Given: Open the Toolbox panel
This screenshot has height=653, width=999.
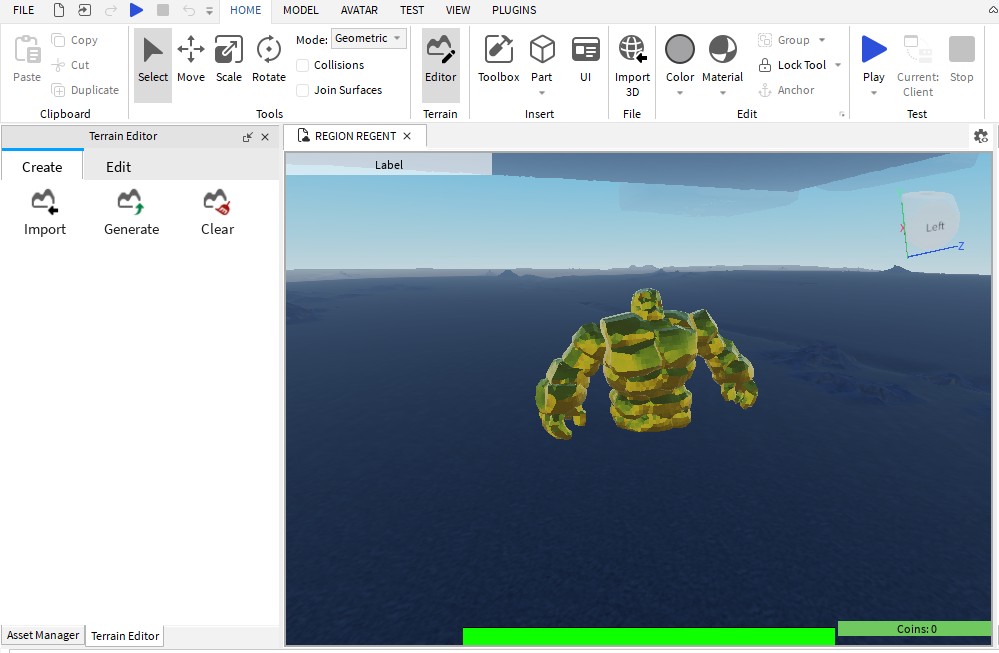Looking at the screenshot, I should click(498, 59).
